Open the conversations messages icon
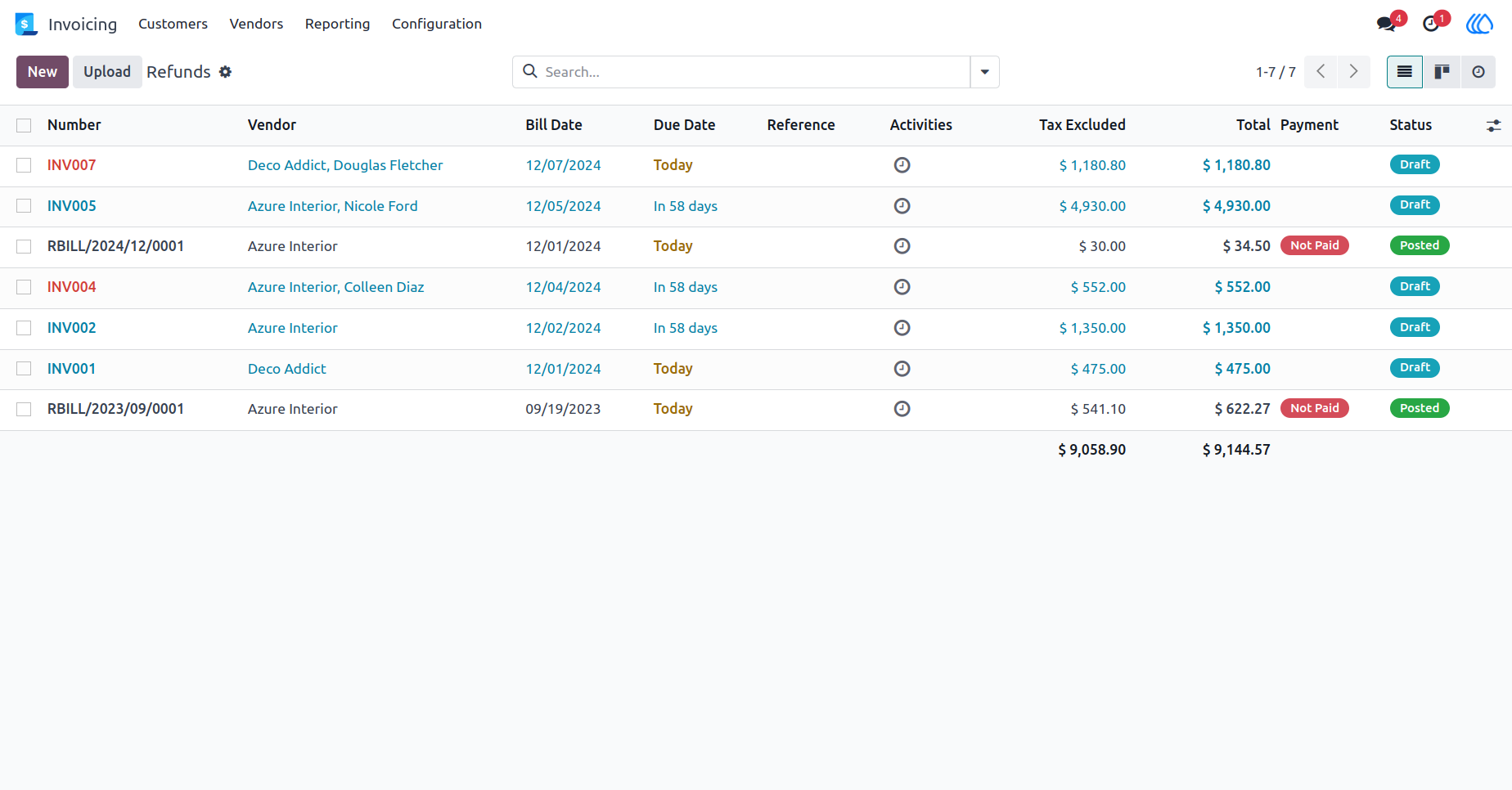The height and width of the screenshot is (790, 1512). point(1386,24)
